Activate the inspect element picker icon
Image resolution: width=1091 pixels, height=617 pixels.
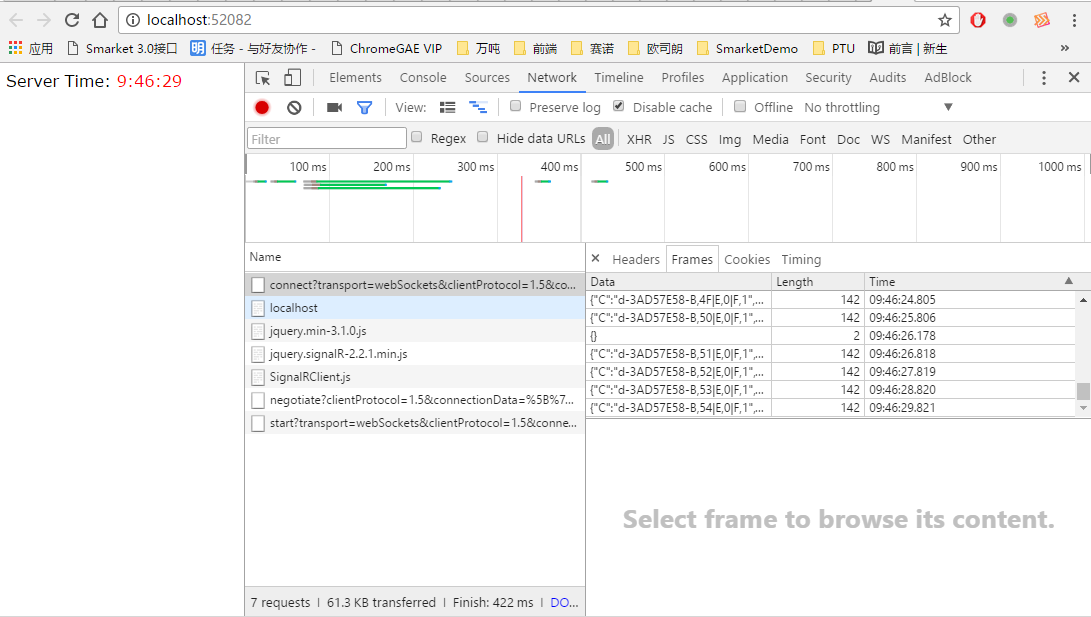pyautogui.click(x=263, y=78)
